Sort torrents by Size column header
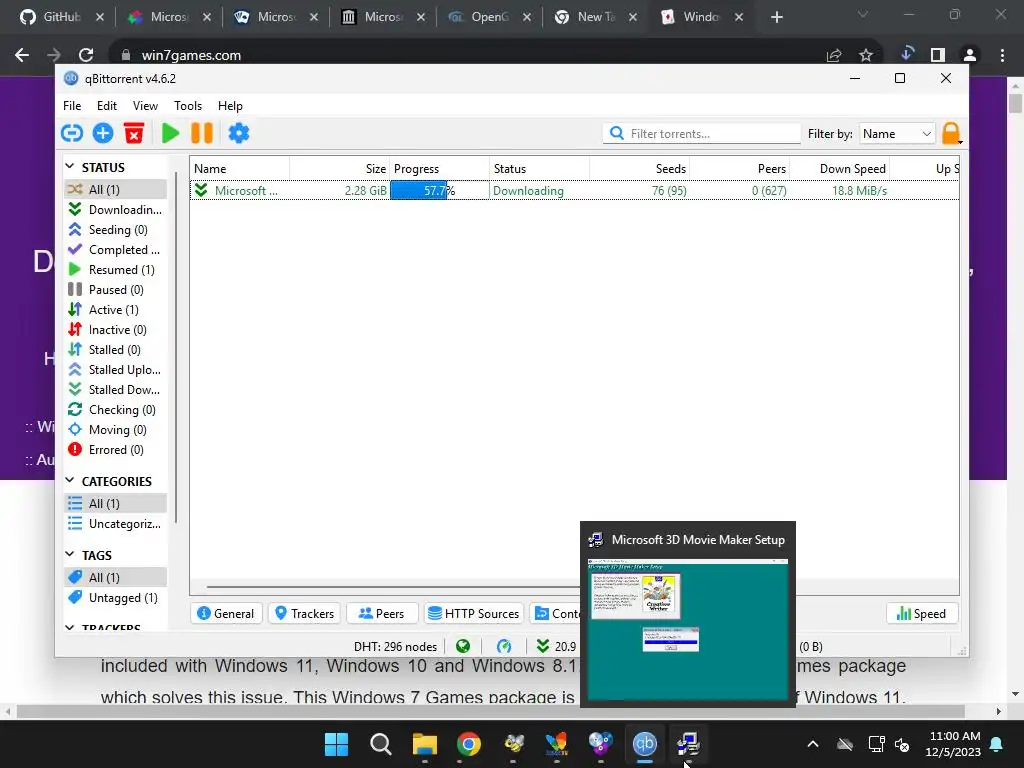This screenshot has width=1024, height=768. click(340, 168)
